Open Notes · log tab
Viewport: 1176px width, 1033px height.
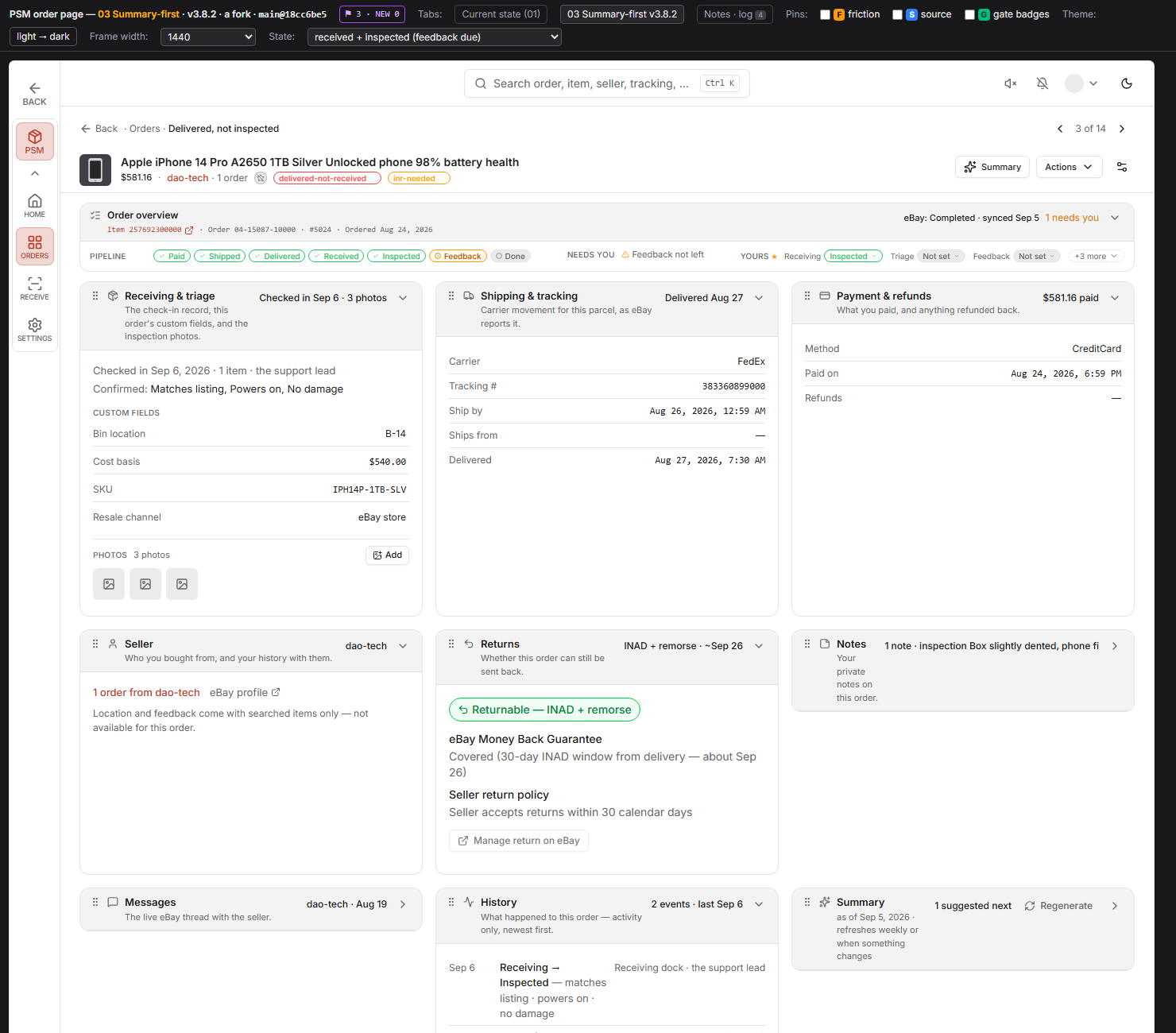(x=735, y=14)
